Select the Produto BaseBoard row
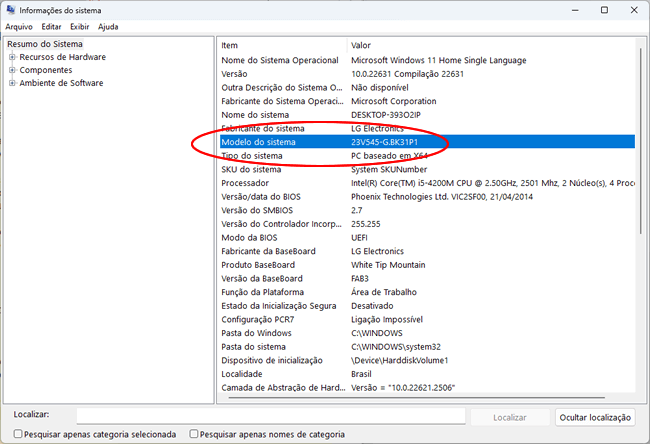 click(x=427, y=265)
